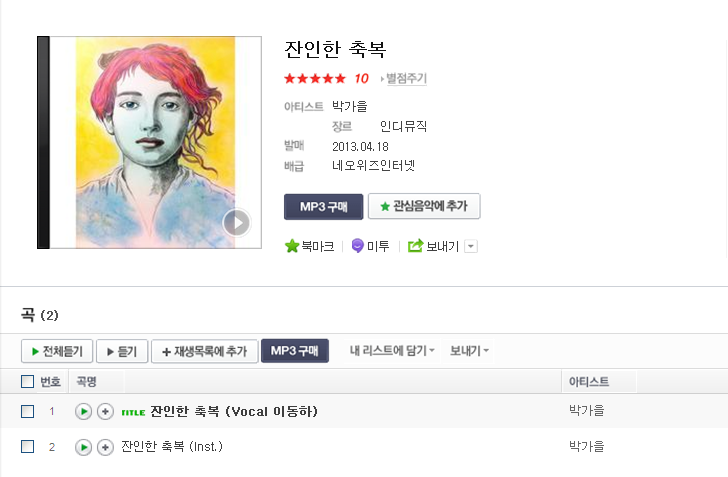Click the green 북마크 star icon
The width and height of the screenshot is (728, 477).
pos(292,246)
